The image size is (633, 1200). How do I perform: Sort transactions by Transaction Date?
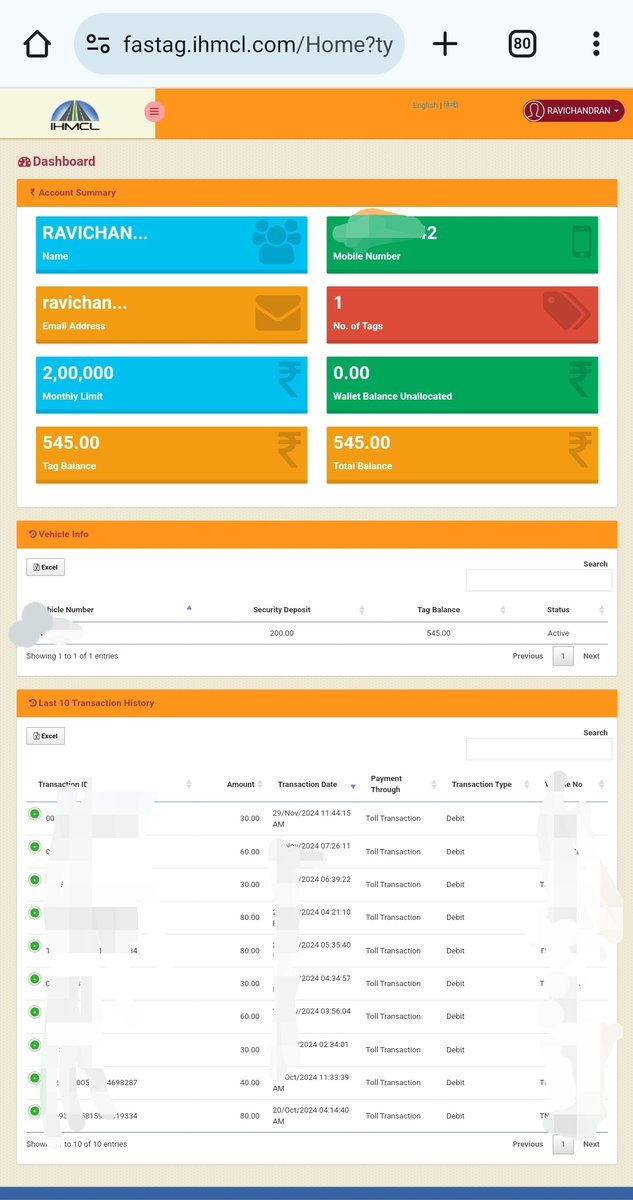pyautogui.click(x=314, y=784)
